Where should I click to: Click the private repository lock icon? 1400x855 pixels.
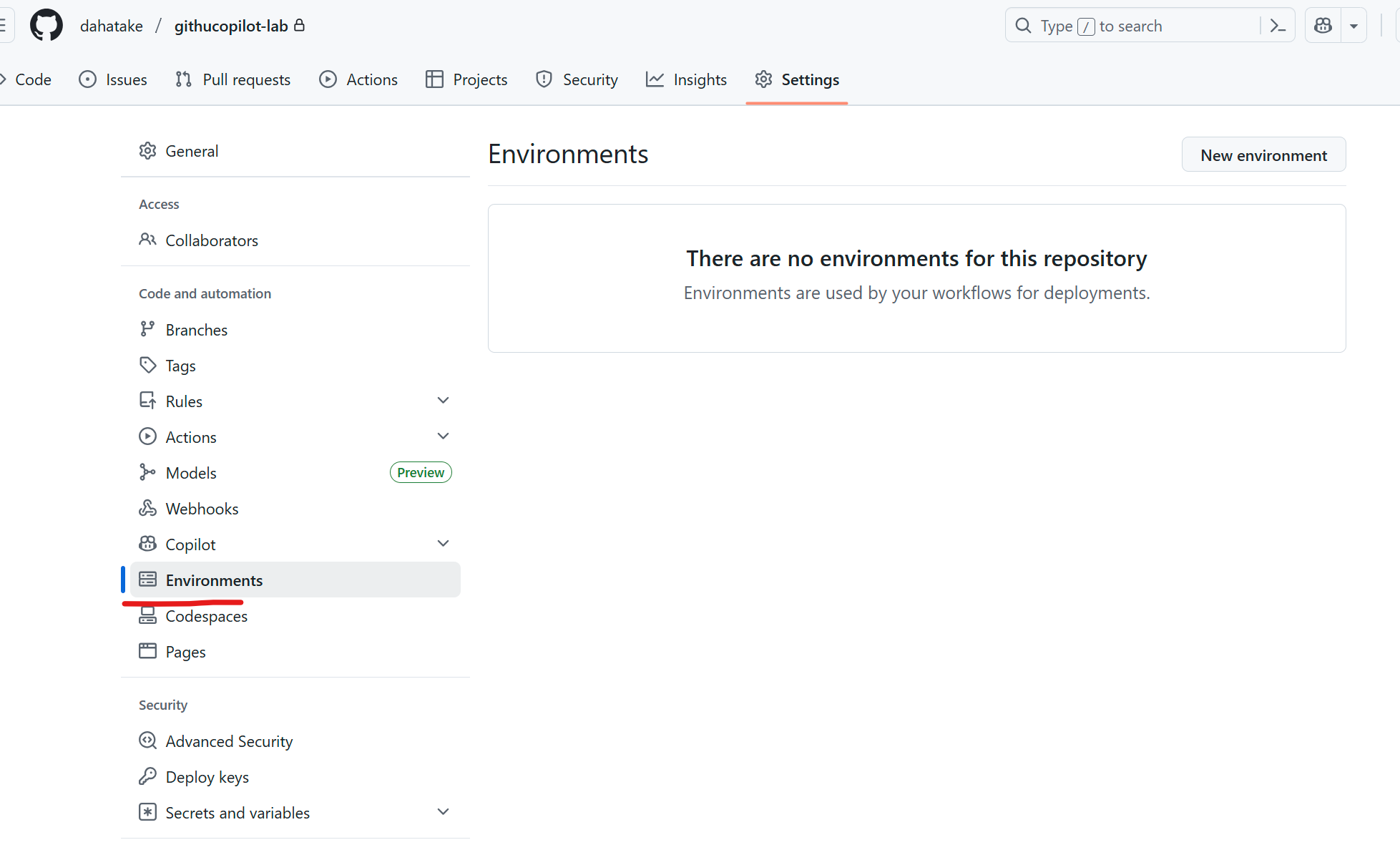(300, 25)
